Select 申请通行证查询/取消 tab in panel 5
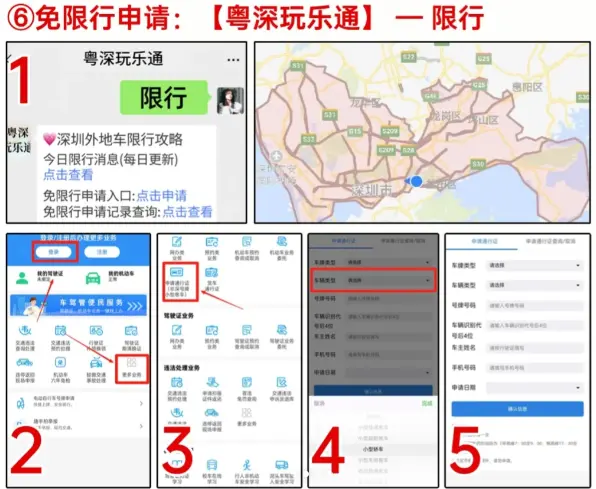The image size is (596, 489). [x=550, y=241]
